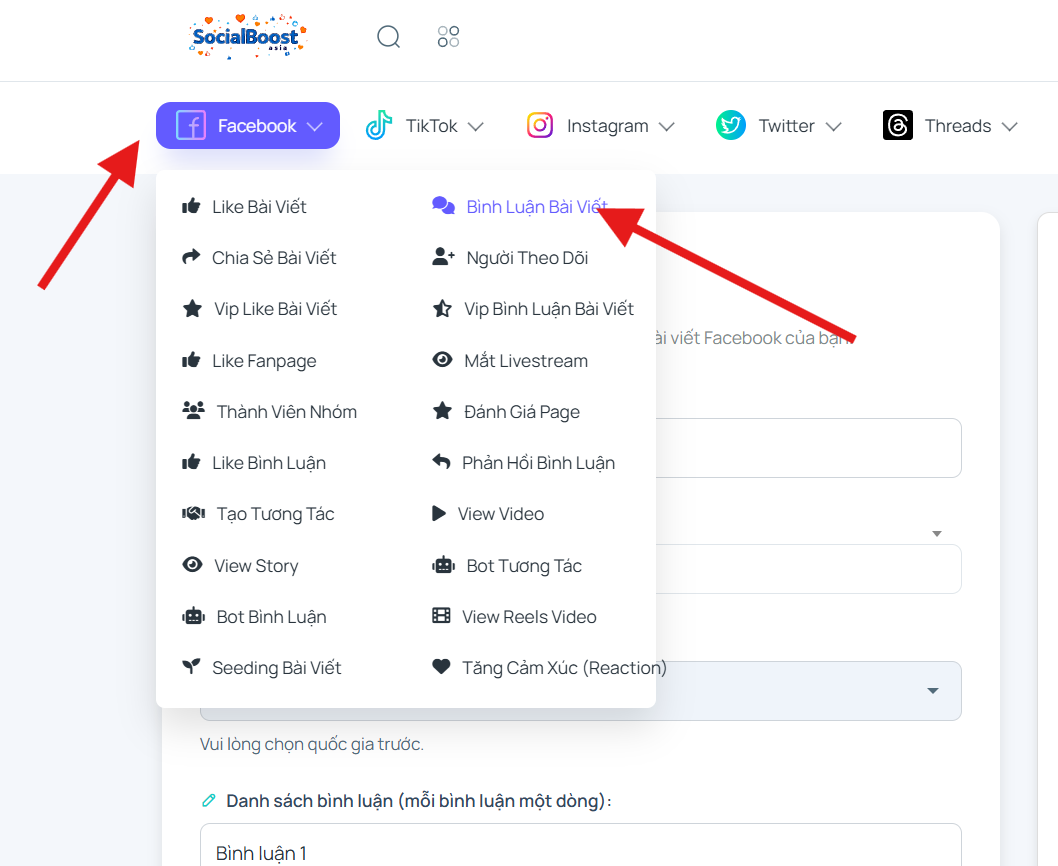Open the search magnifier icon

389,36
